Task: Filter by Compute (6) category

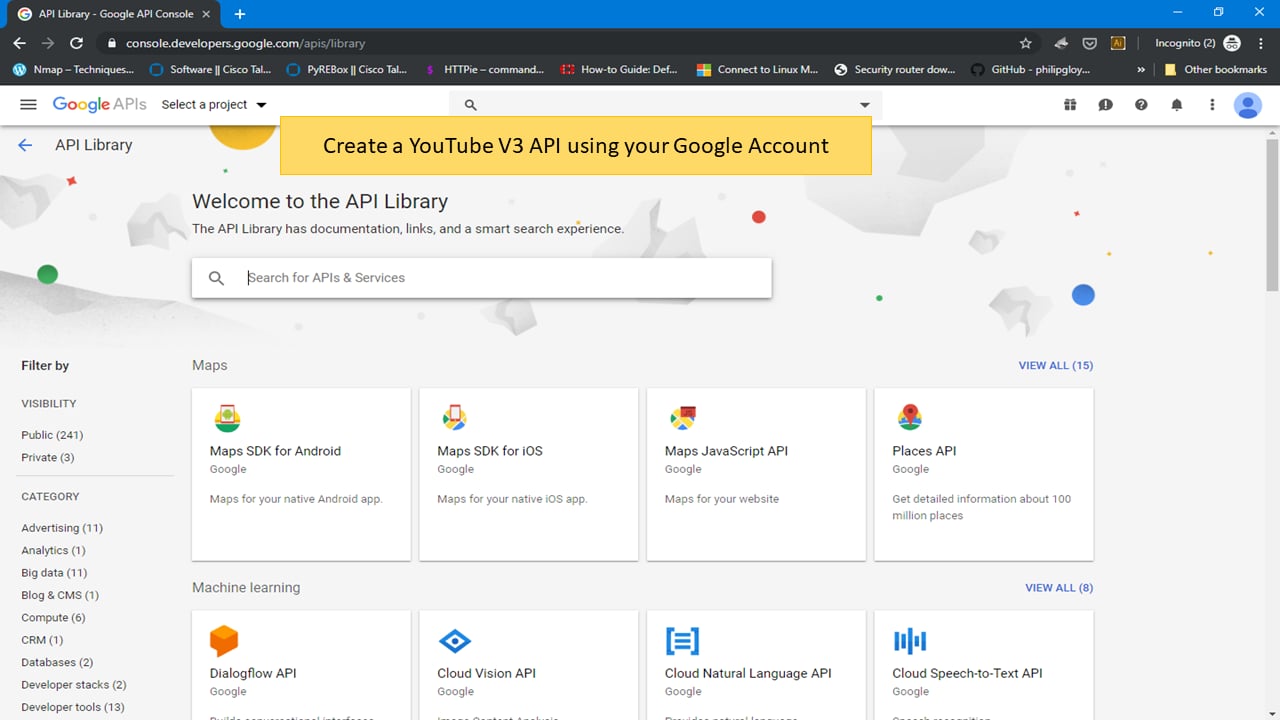Action: click(x=53, y=618)
